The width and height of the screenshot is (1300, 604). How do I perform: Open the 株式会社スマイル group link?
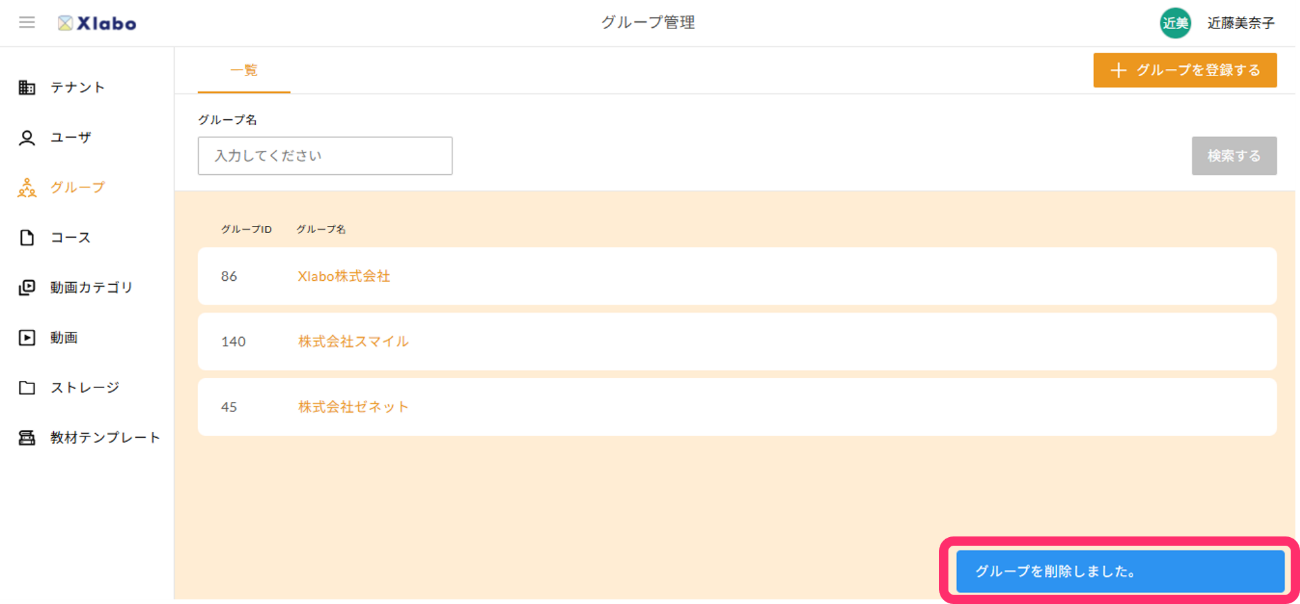[x=353, y=341]
